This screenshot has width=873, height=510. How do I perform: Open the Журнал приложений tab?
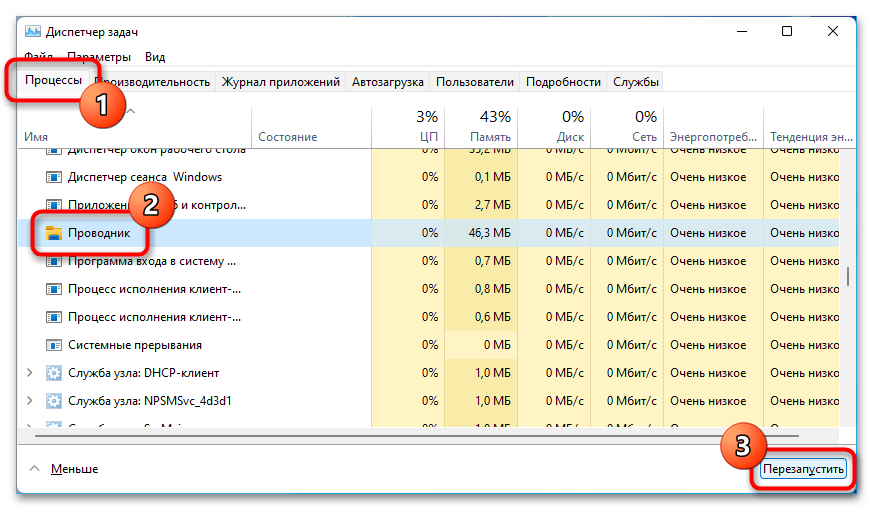pyautogui.click(x=281, y=82)
